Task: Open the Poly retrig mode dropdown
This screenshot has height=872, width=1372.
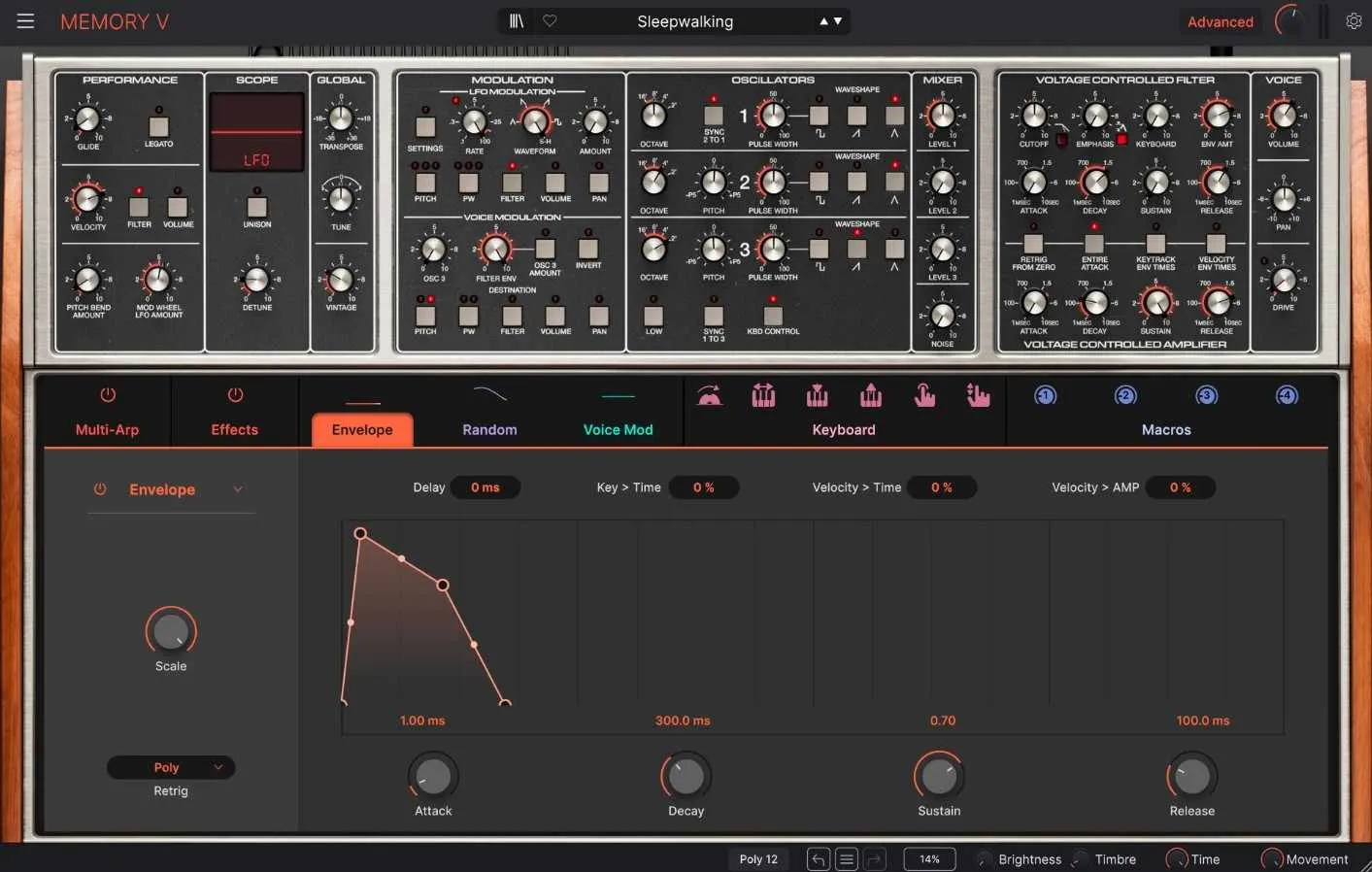Action: tap(171, 767)
